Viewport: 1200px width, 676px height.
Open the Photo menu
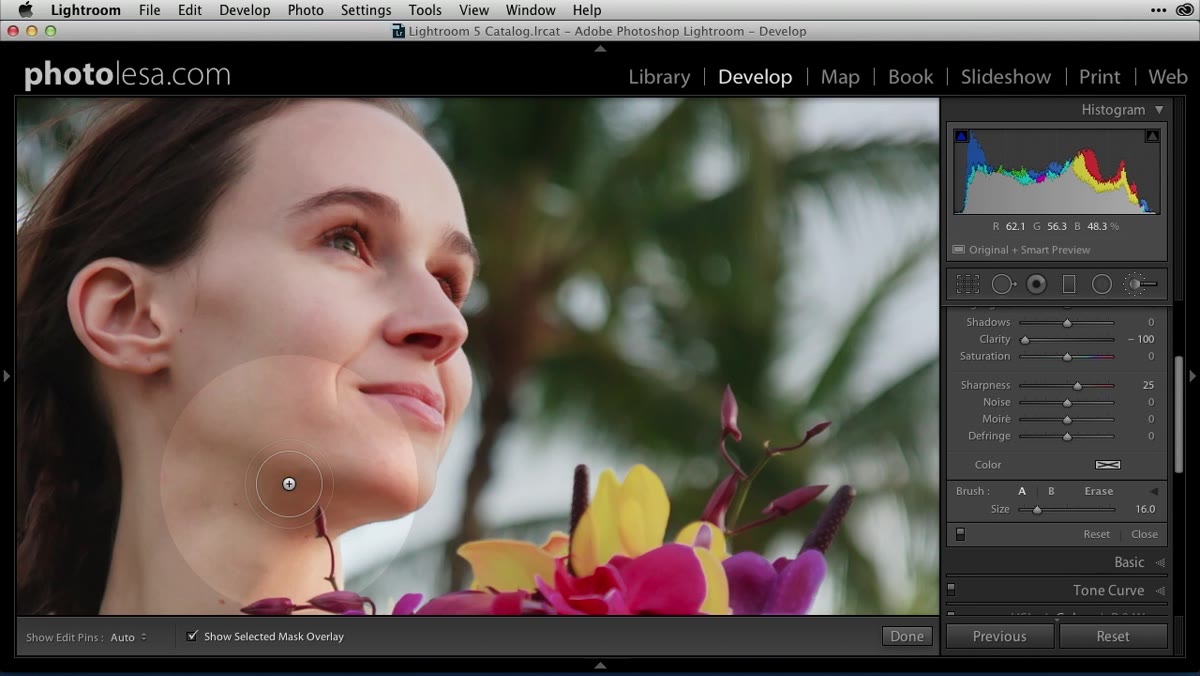(305, 10)
